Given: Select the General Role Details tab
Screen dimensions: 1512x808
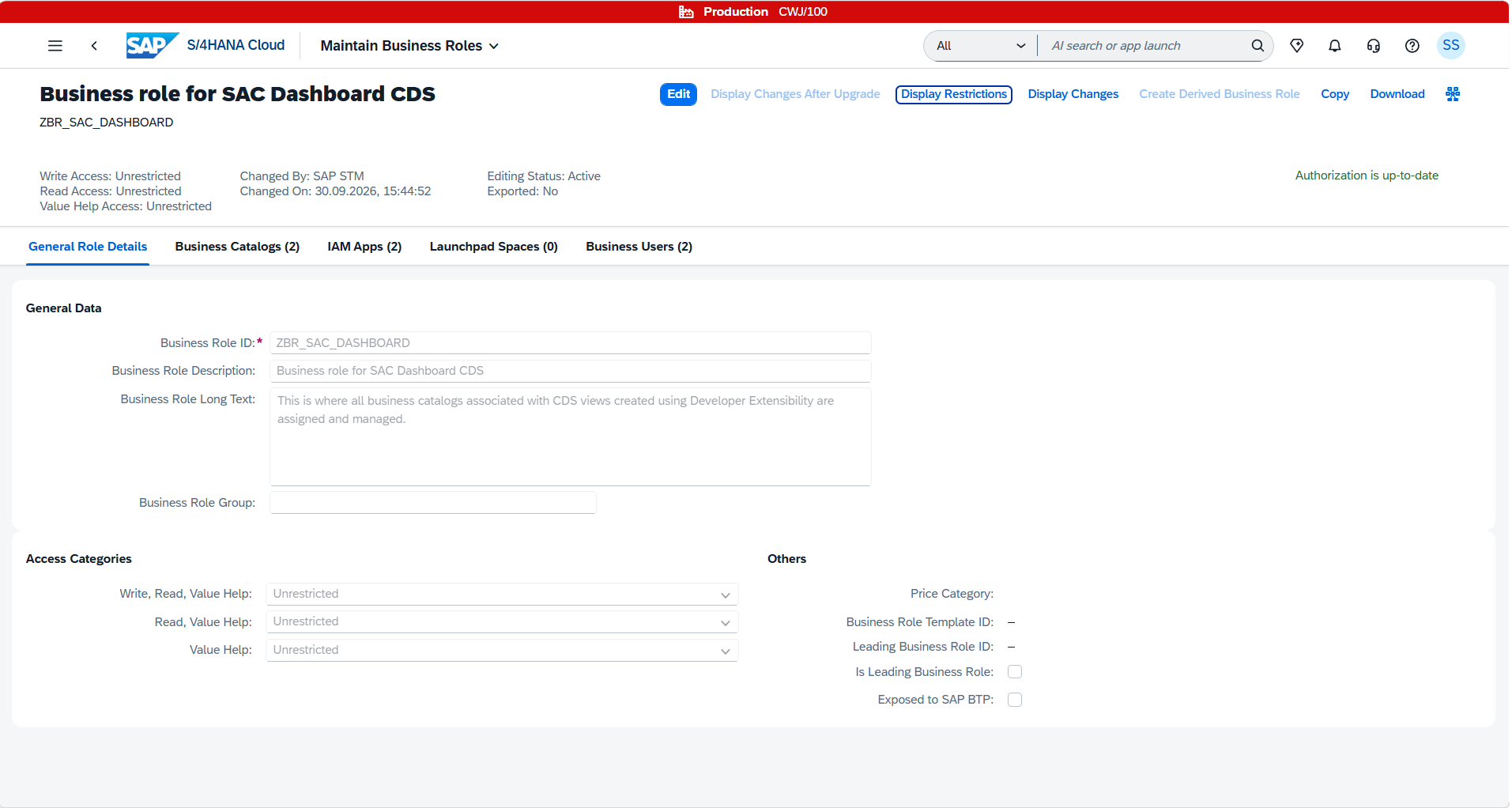Looking at the screenshot, I should pyautogui.click(x=88, y=247).
